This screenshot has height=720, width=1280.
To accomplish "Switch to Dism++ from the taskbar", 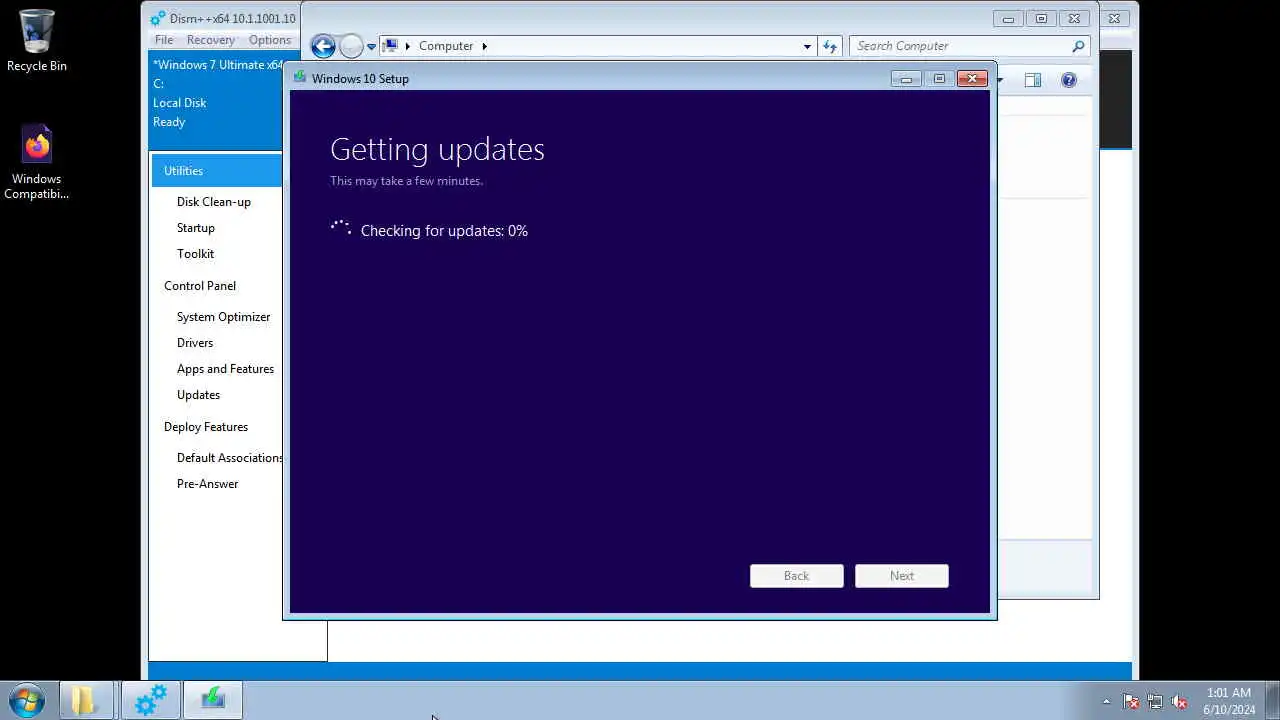I will click(150, 700).
